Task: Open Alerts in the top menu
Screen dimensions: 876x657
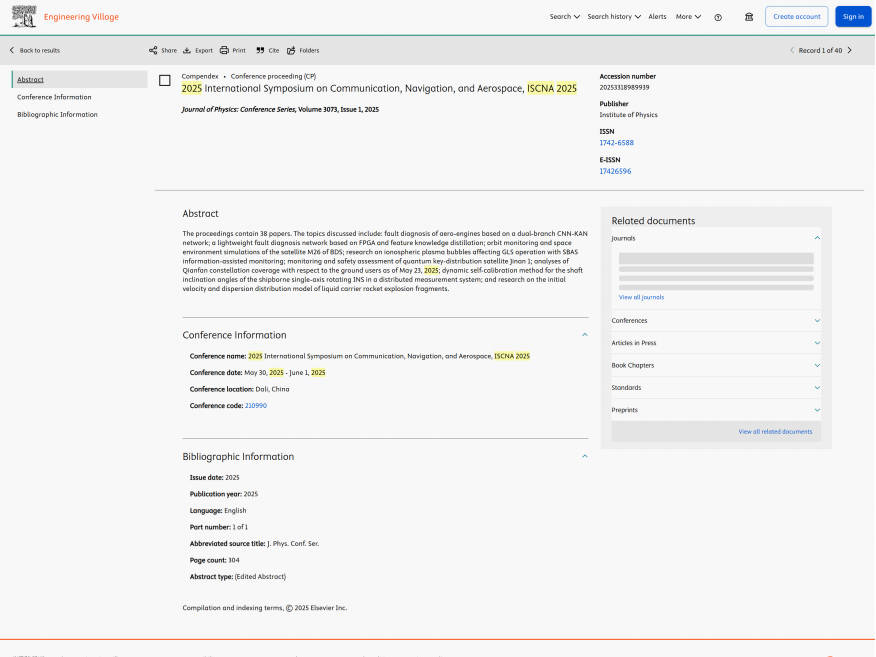Action: point(657,17)
